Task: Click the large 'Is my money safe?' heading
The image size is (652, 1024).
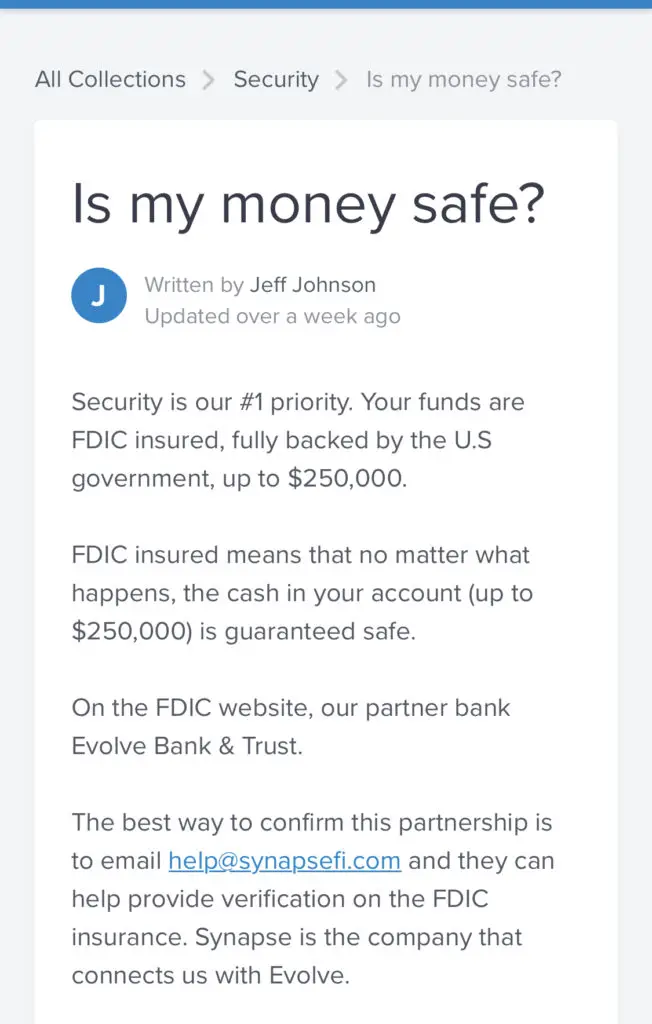Action: [308, 205]
